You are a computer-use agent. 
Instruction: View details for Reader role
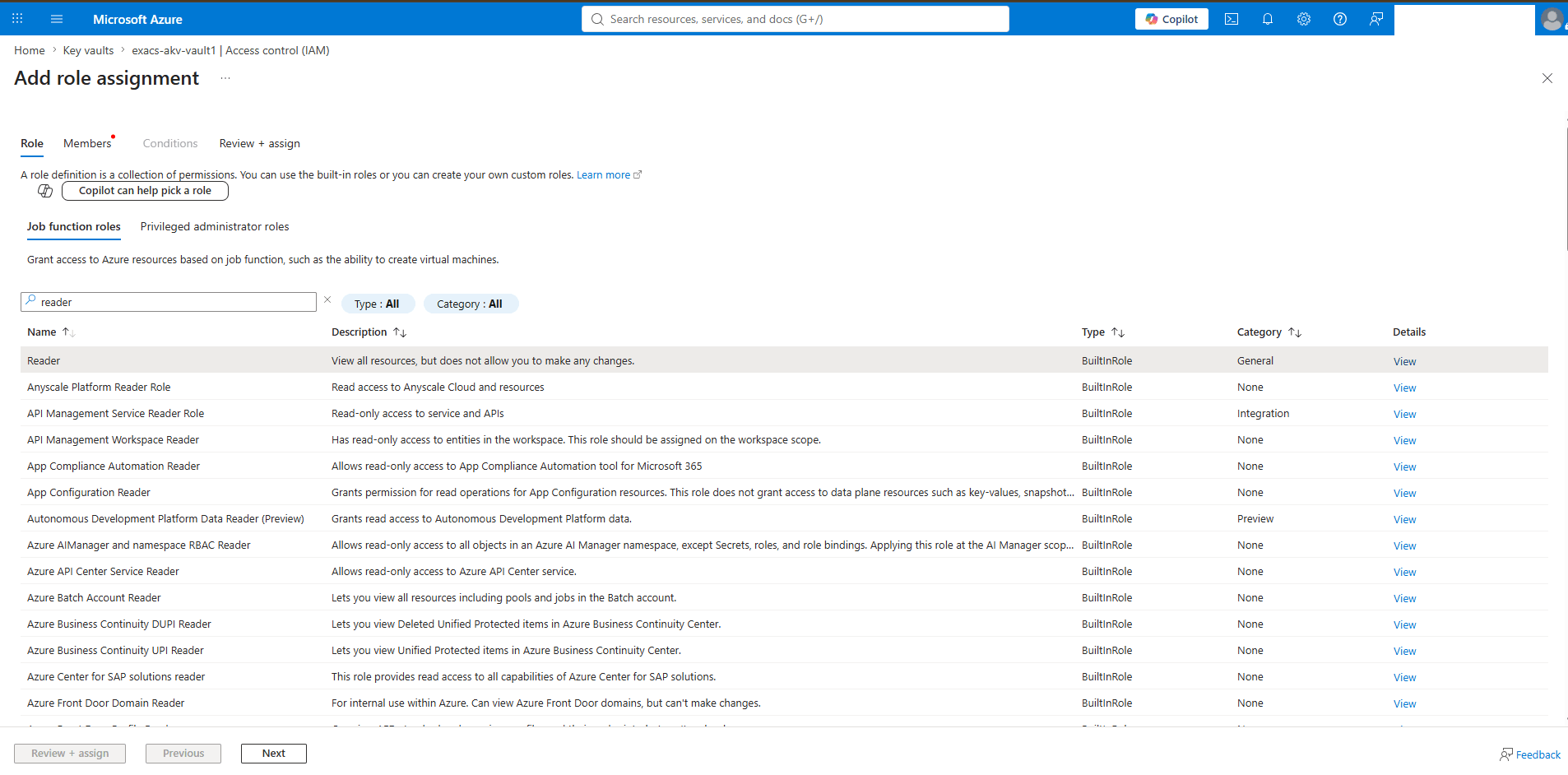pyautogui.click(x=1405, y=361)
